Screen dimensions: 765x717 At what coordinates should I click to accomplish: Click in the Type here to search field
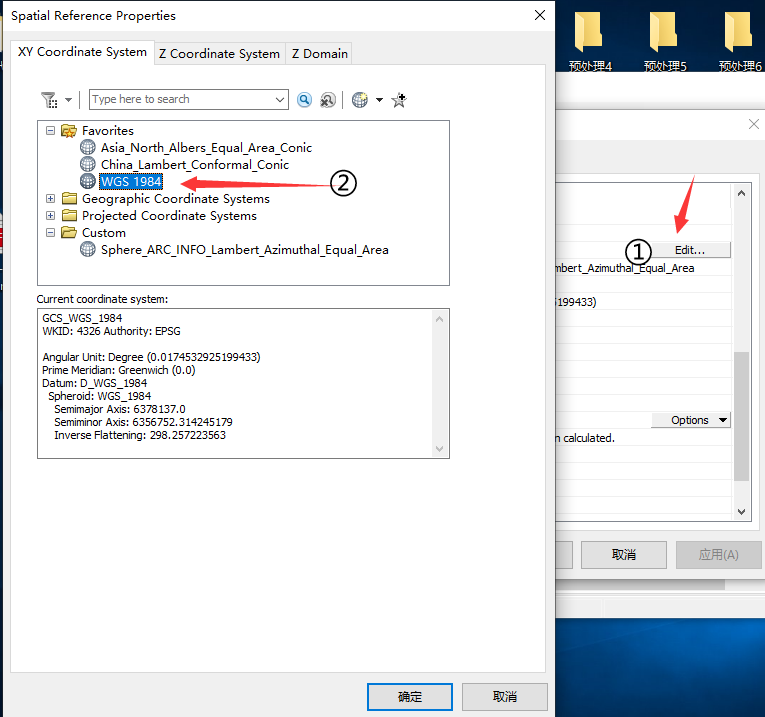[x=180, y=100]
